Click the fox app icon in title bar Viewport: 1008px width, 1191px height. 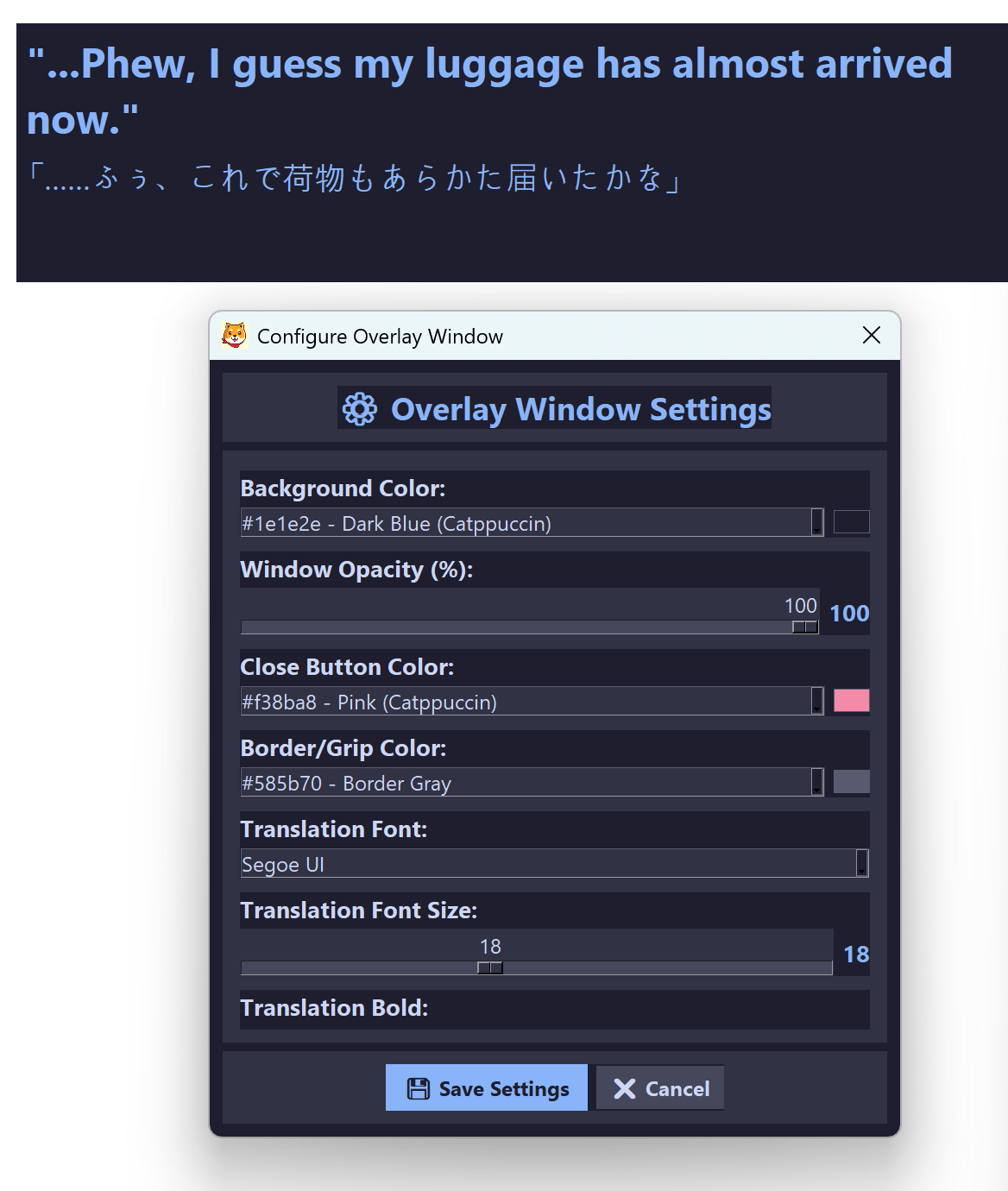234,336
